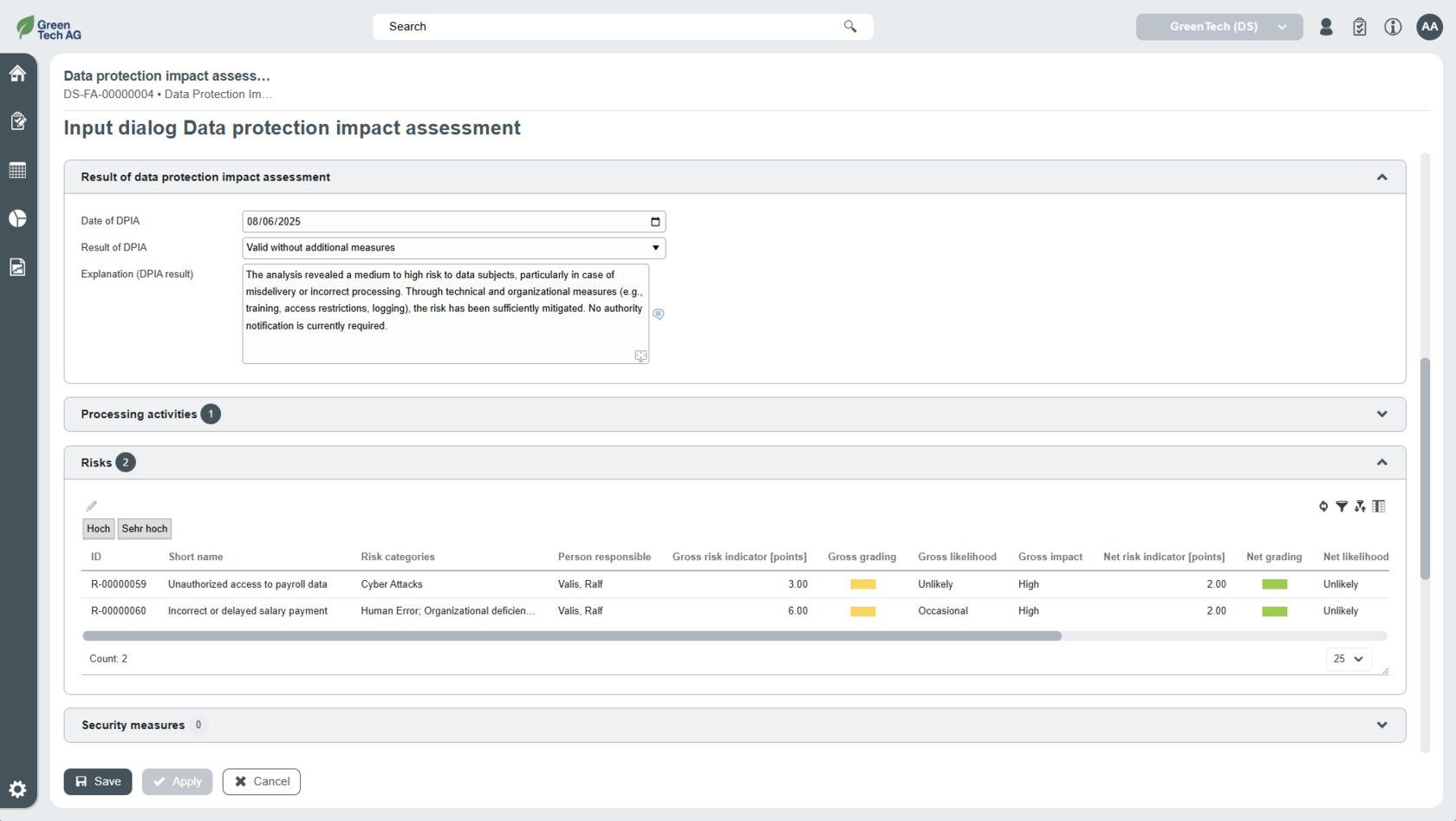
Task: Click the Short name column header
Action: tap(195, 557)
